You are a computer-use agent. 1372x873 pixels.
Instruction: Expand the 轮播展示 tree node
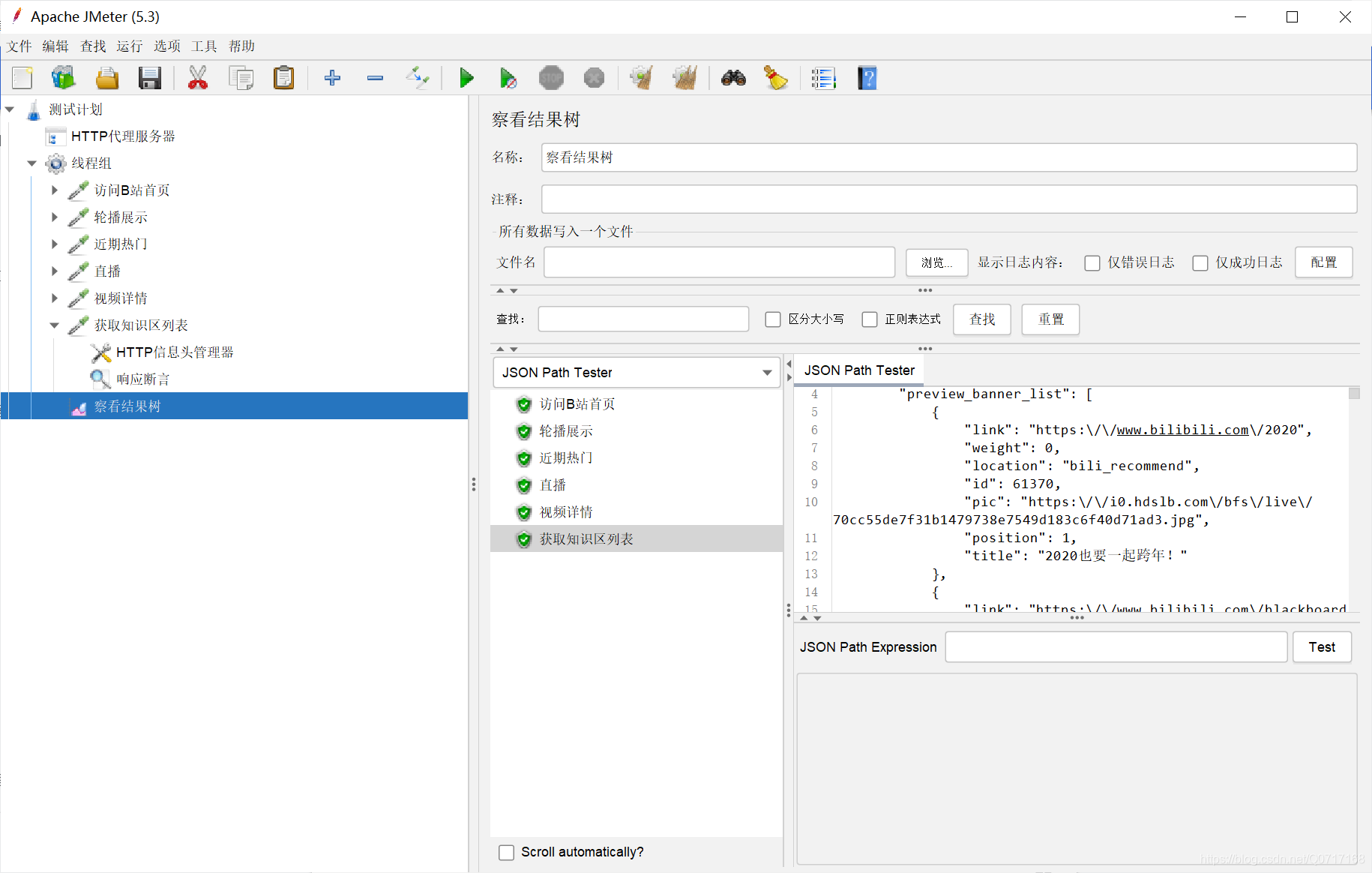point(54,217)
